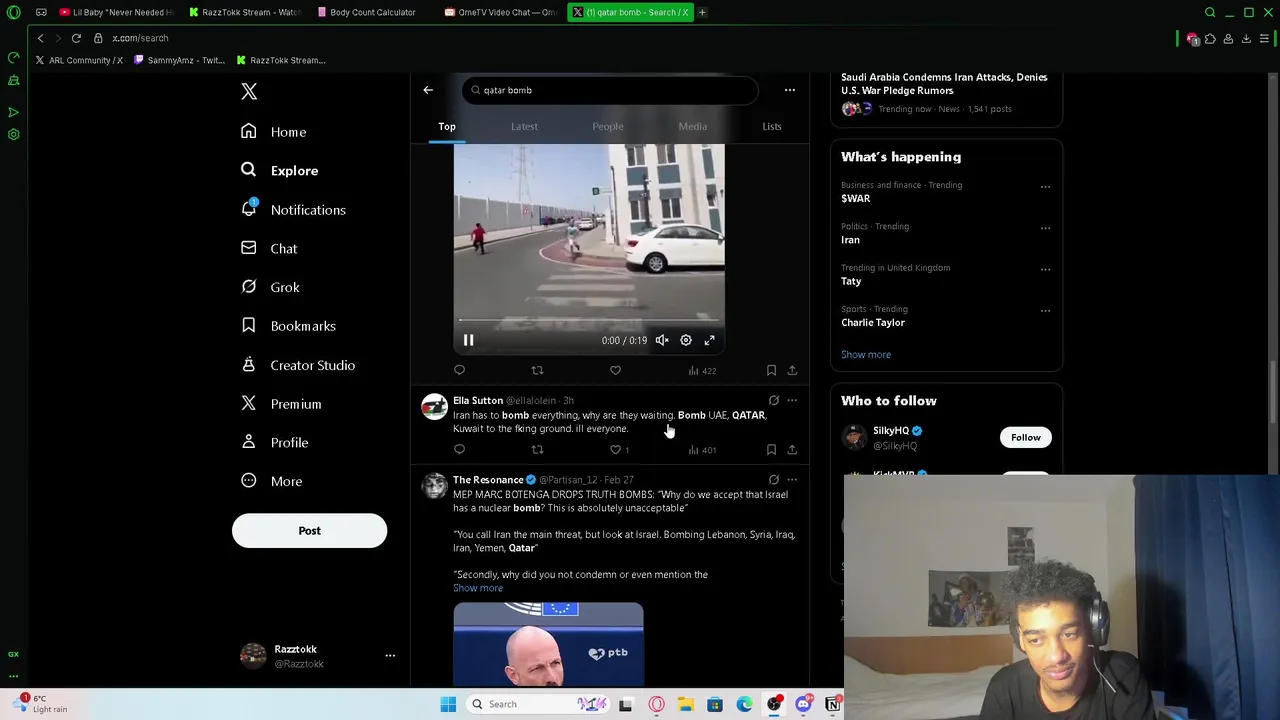The image size is (1280, 720).
Task: Reply to Ella Sutton's post
Action: [459, 450]
